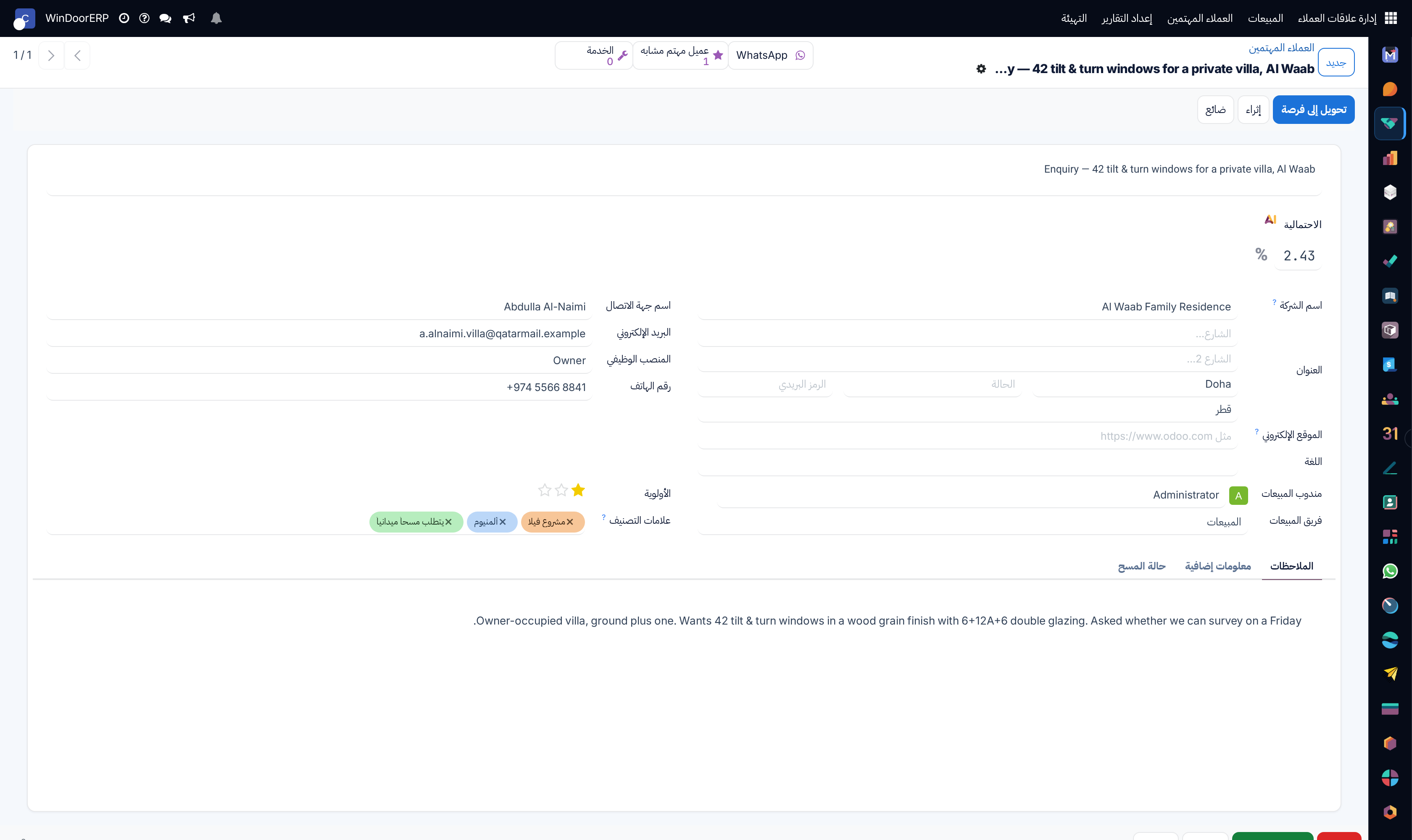Click the Owner job position field
This screenshot has height=840, width=1412.
click(319, 360)
